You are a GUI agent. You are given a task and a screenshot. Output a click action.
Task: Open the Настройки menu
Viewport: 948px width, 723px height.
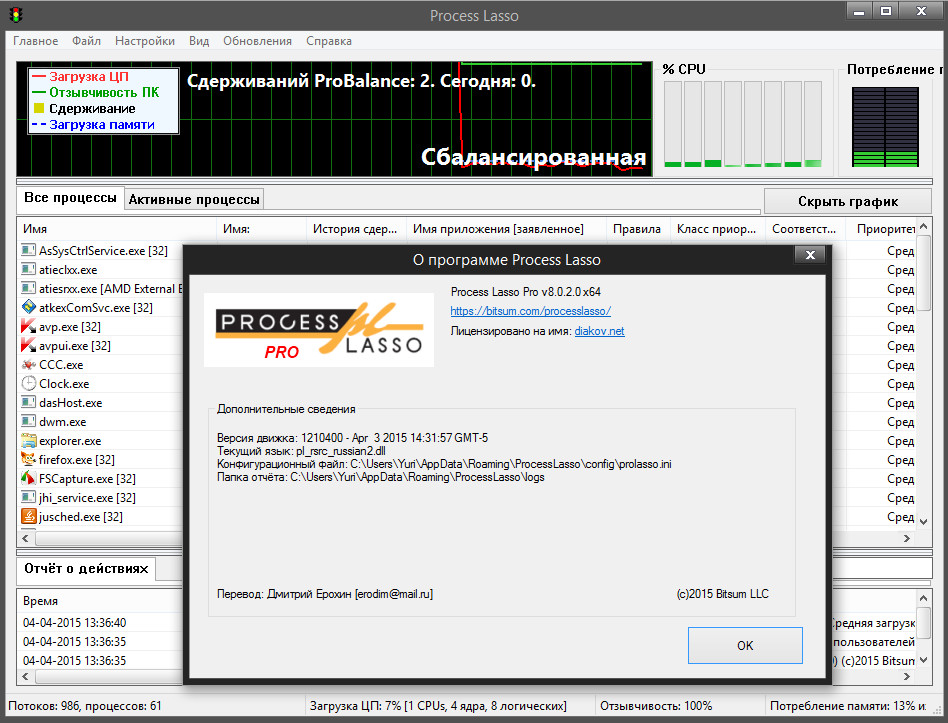(x=144, y=41)
